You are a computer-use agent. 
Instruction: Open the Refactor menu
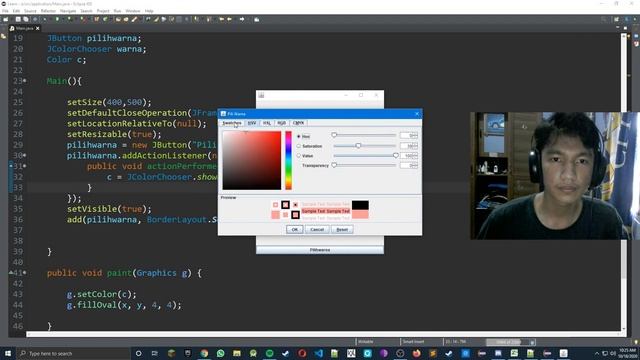48,11
